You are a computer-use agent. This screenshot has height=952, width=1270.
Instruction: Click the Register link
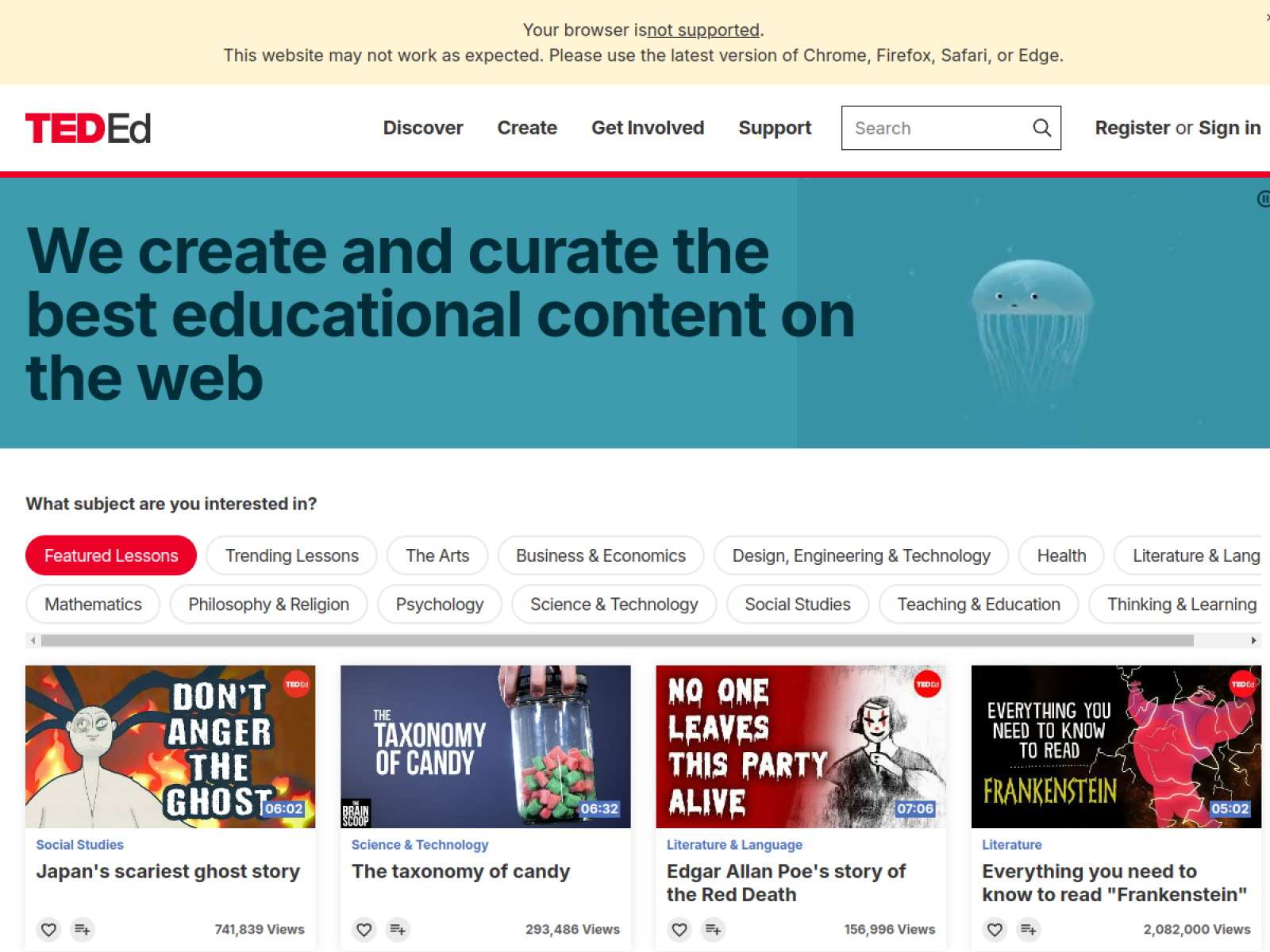(x=1133, y=128)
